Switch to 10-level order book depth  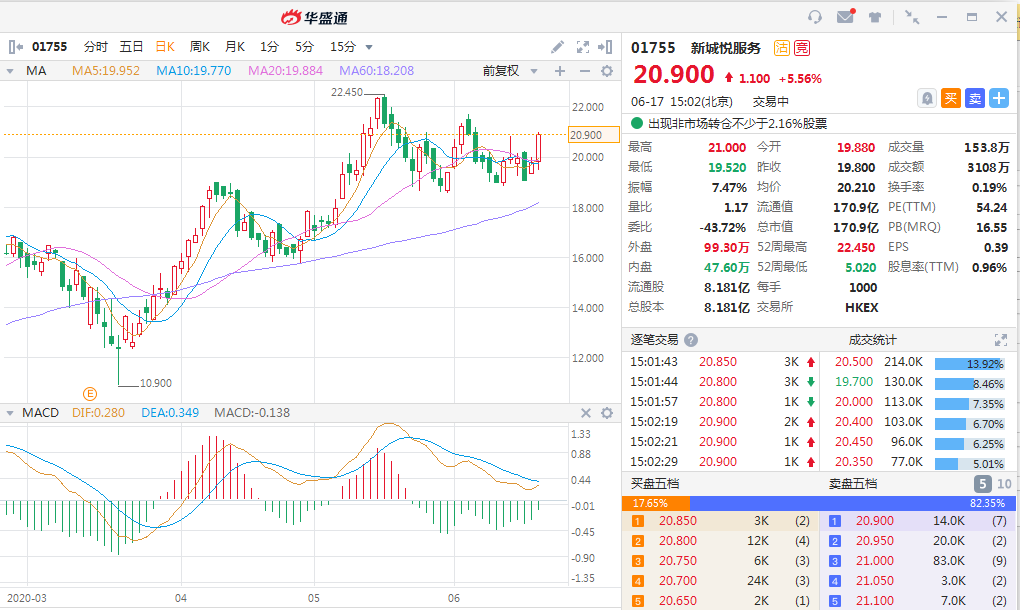1004,484
